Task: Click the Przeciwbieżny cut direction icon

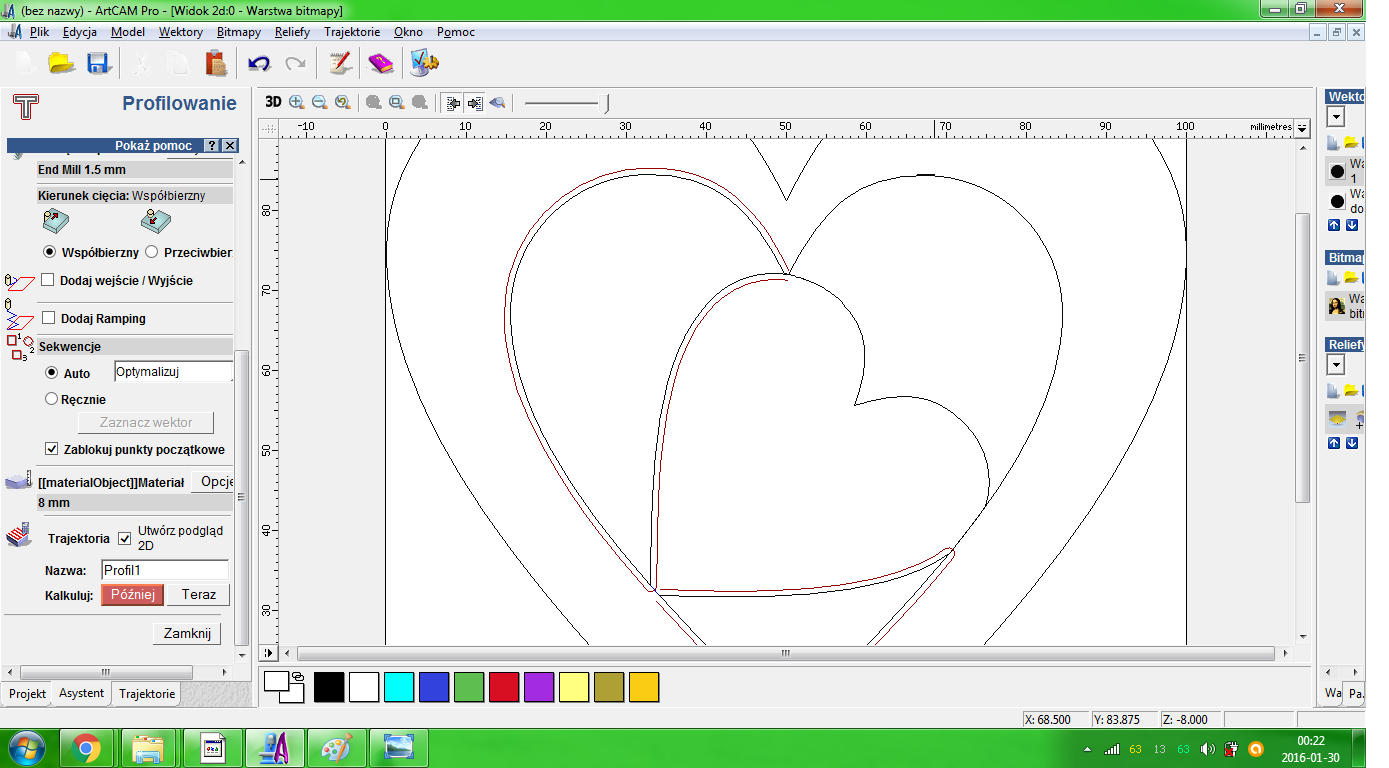Action: 155,222
